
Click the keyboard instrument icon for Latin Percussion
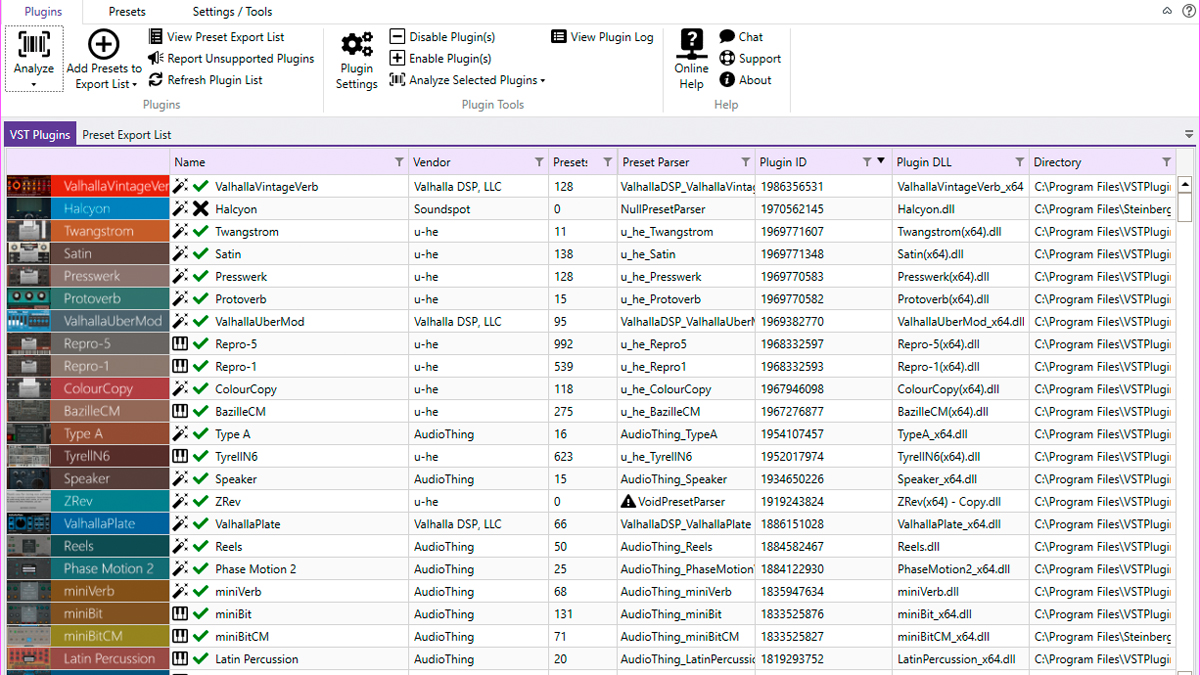click(x=180, y=659)
